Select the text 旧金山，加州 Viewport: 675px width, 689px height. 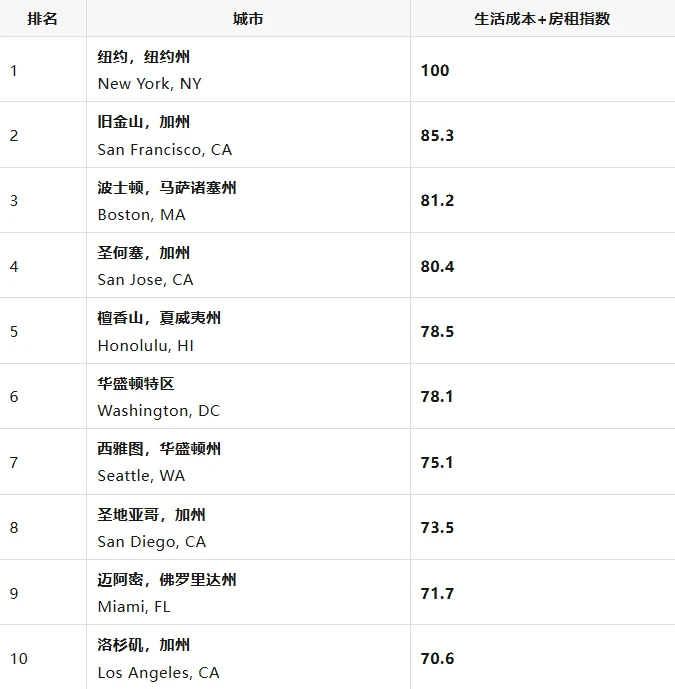144,122
